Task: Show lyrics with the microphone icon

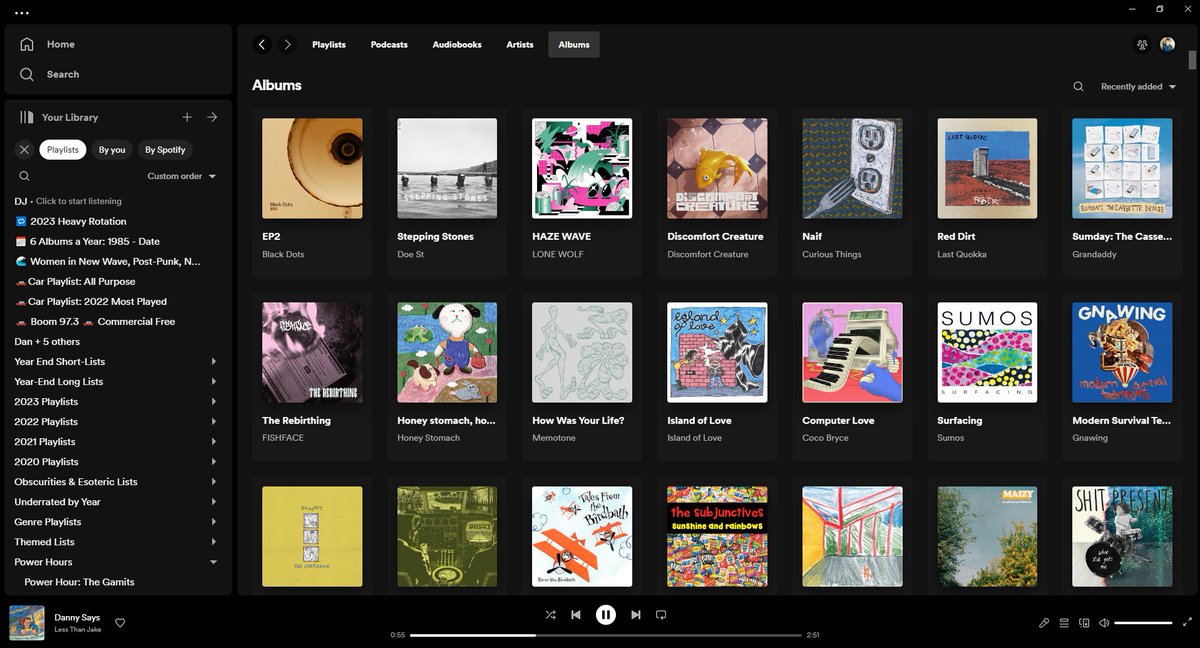Action: point(1044,623)
